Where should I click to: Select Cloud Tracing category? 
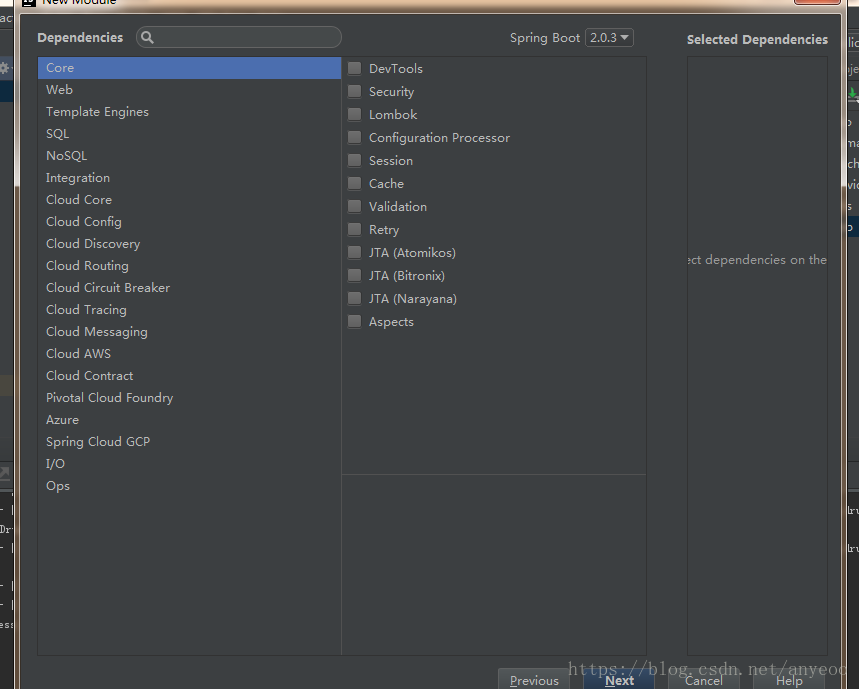[x=190, y=309]
